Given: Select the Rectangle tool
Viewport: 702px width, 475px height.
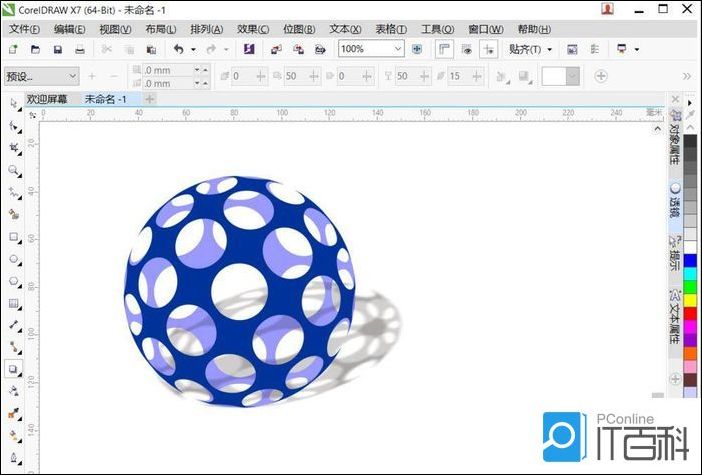Looking at the screenshot, I should pos(13,237).
